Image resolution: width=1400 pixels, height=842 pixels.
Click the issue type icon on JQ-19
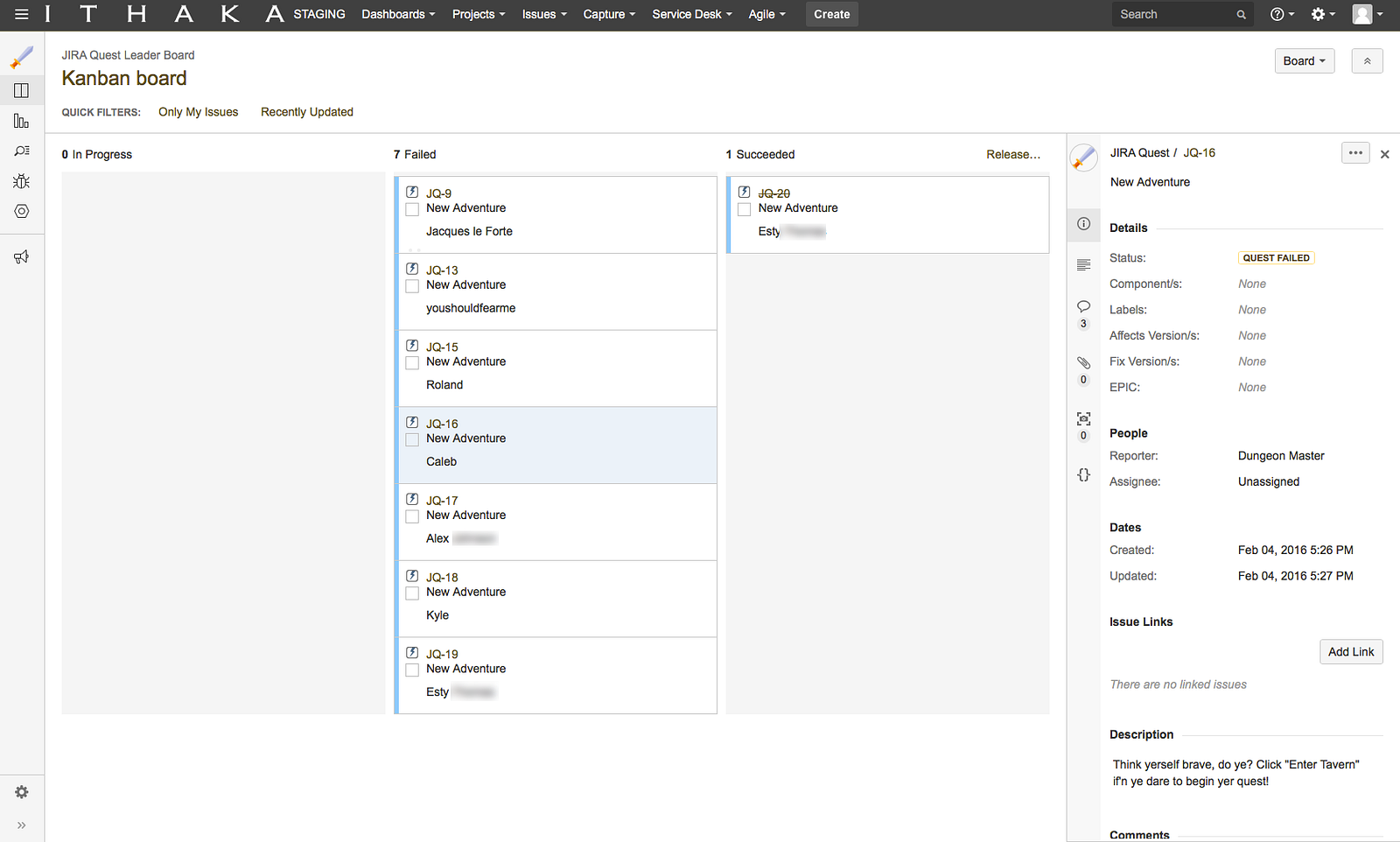[x=412, y=653]
